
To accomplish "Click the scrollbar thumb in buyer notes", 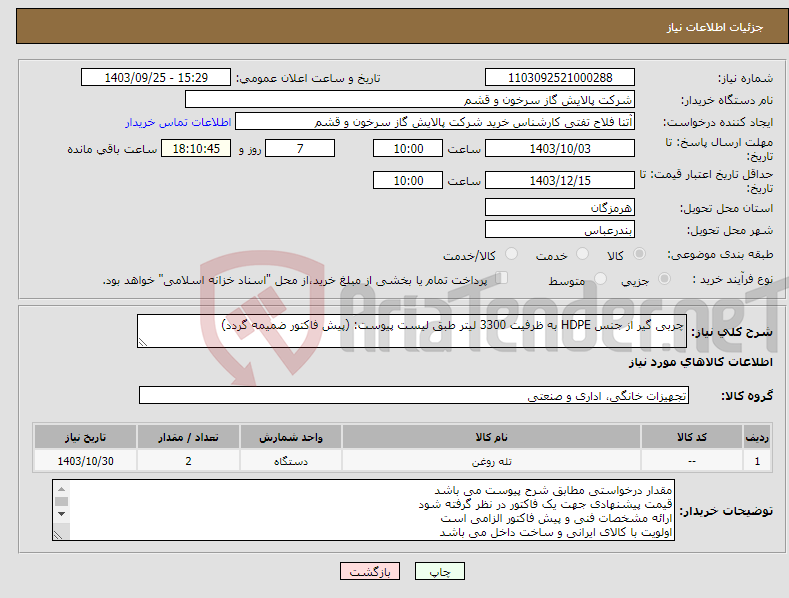I will coord(61,501).
